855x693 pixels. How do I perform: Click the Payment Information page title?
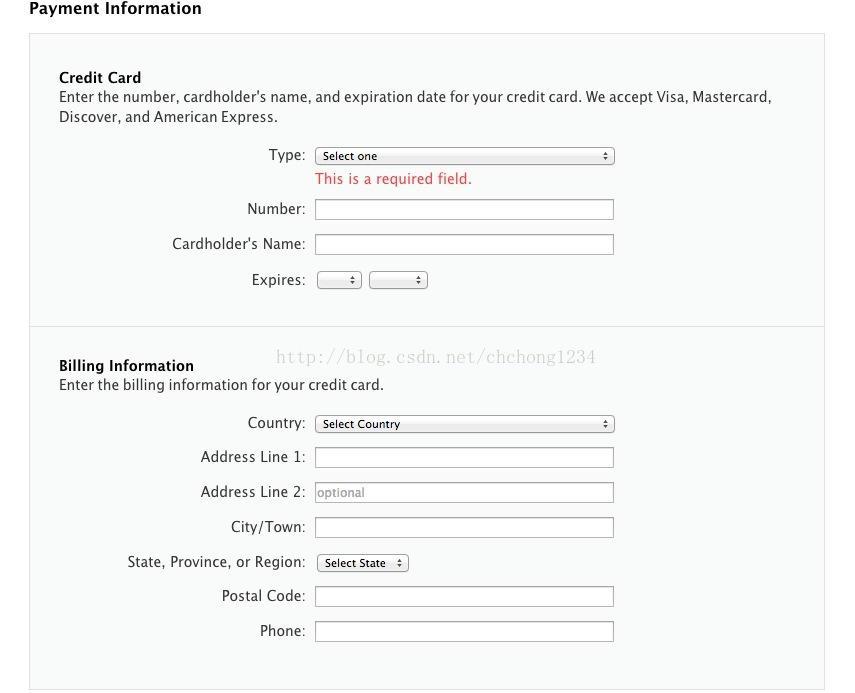coord(115,9)
